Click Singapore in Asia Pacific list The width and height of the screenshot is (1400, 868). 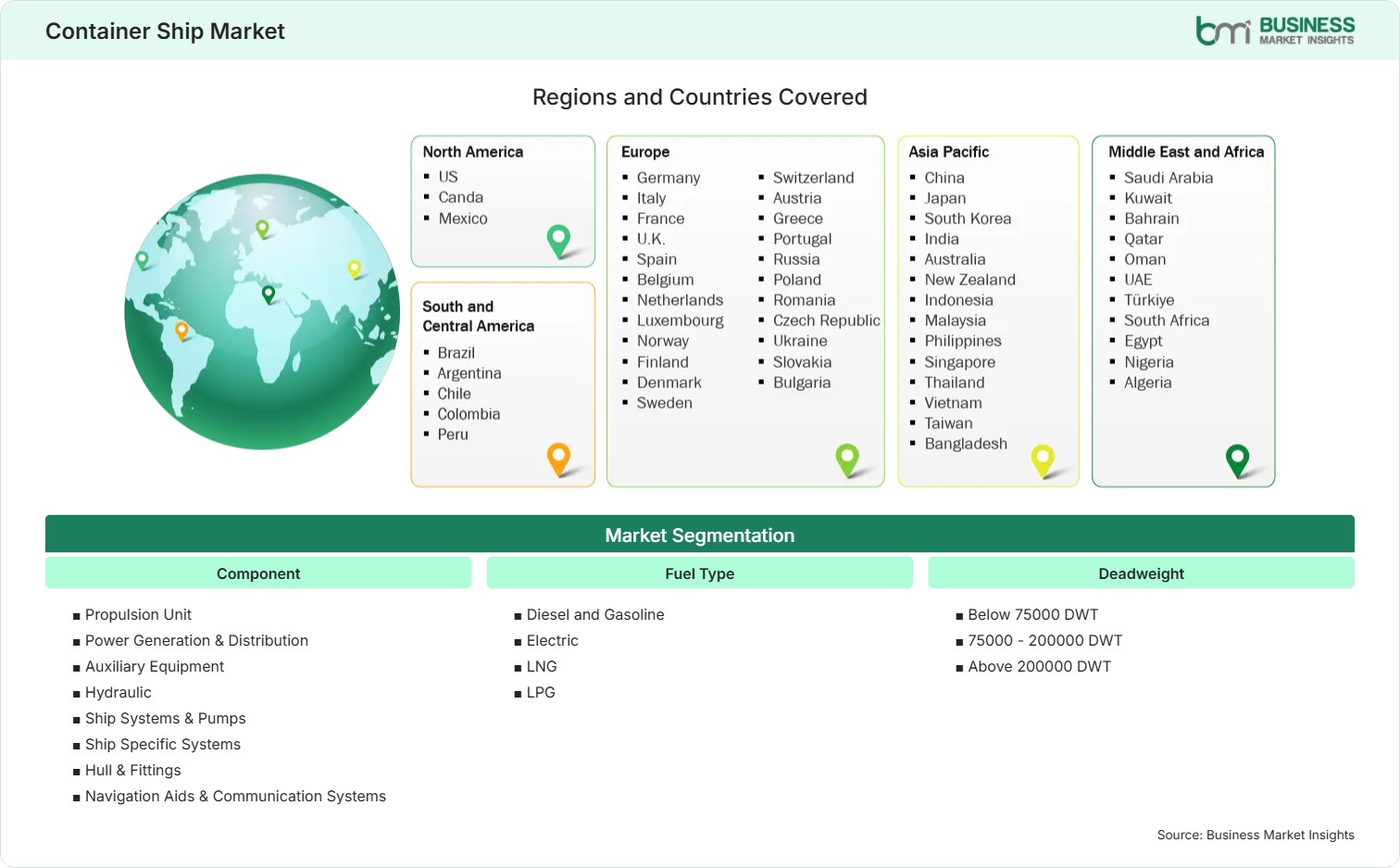tap(960, 362)
